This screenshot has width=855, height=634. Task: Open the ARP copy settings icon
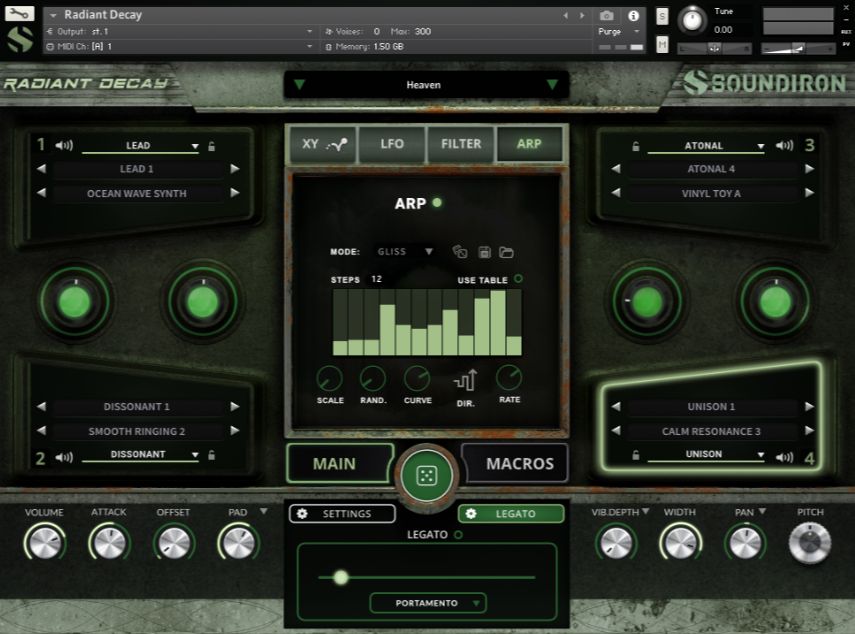click(461, 252)
